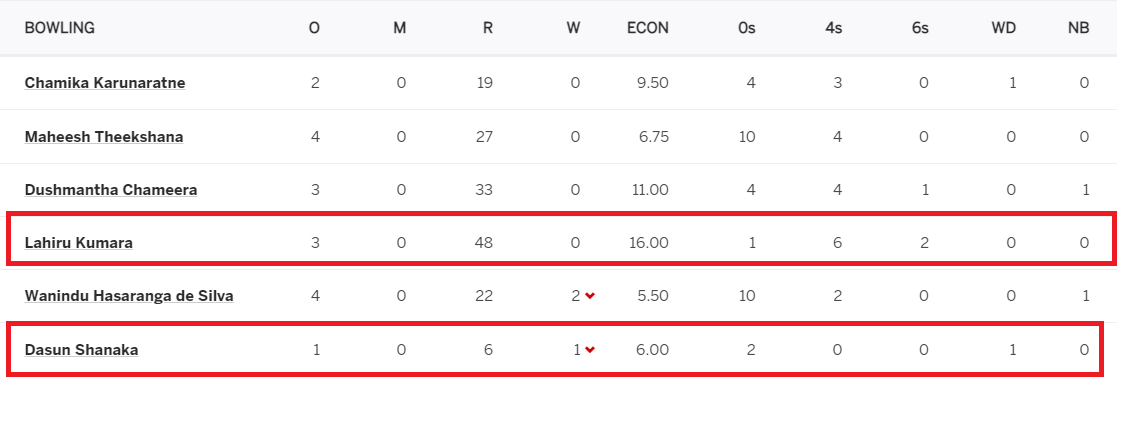Click Lahiru Kumara's runs value 48
The image size is (1122, 430).
(x=484, y=243)
